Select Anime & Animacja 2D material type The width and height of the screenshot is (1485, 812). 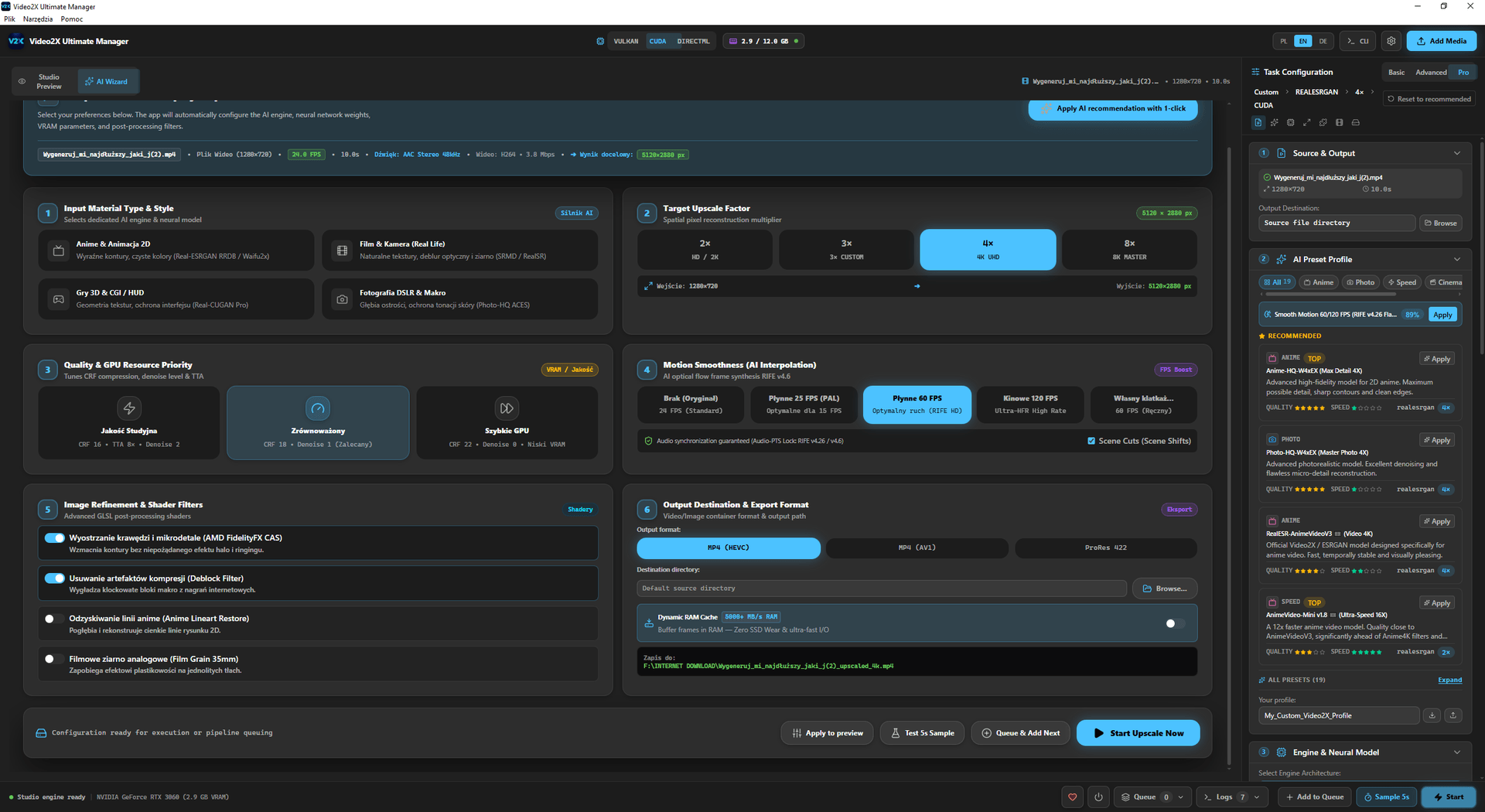point(176,250)
